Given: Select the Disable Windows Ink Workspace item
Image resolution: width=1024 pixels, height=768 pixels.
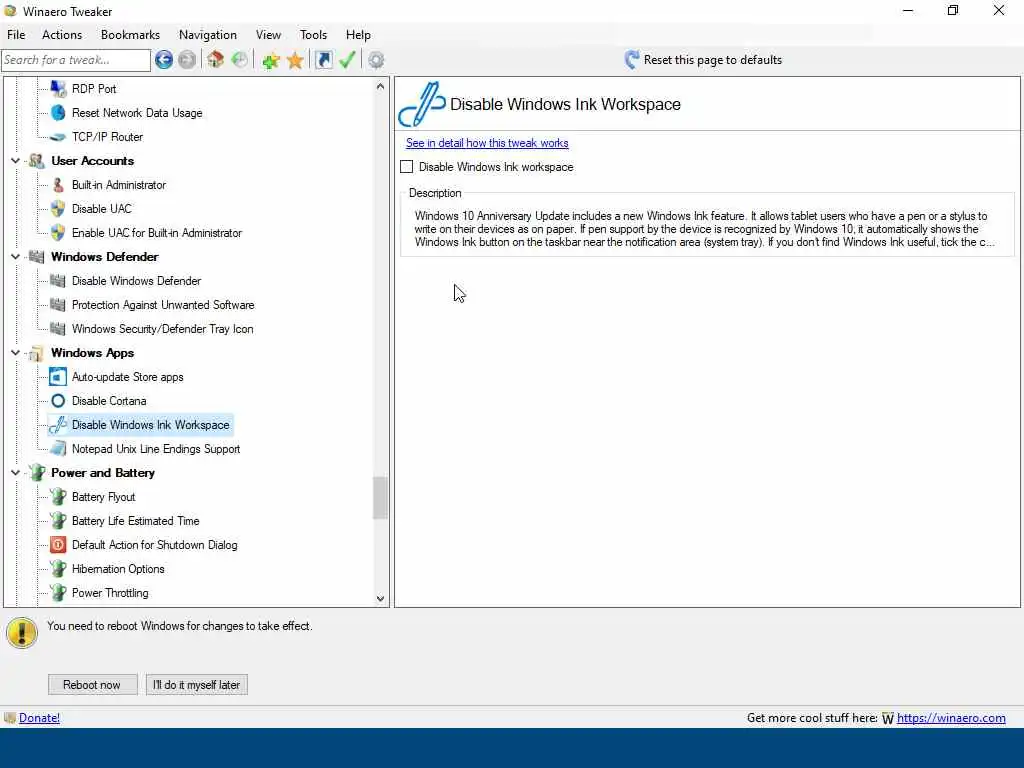Looking at the screenshot, I should coord(150,425).
